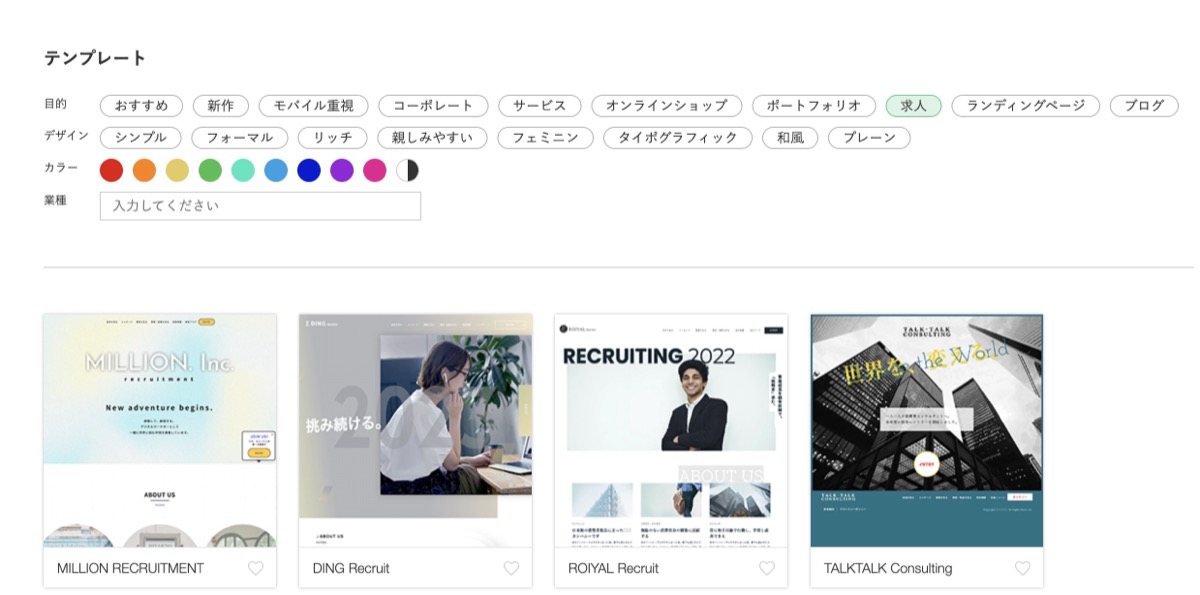Select the mint teal color swatch
1200x595 pixels.
tap(243, 171)
